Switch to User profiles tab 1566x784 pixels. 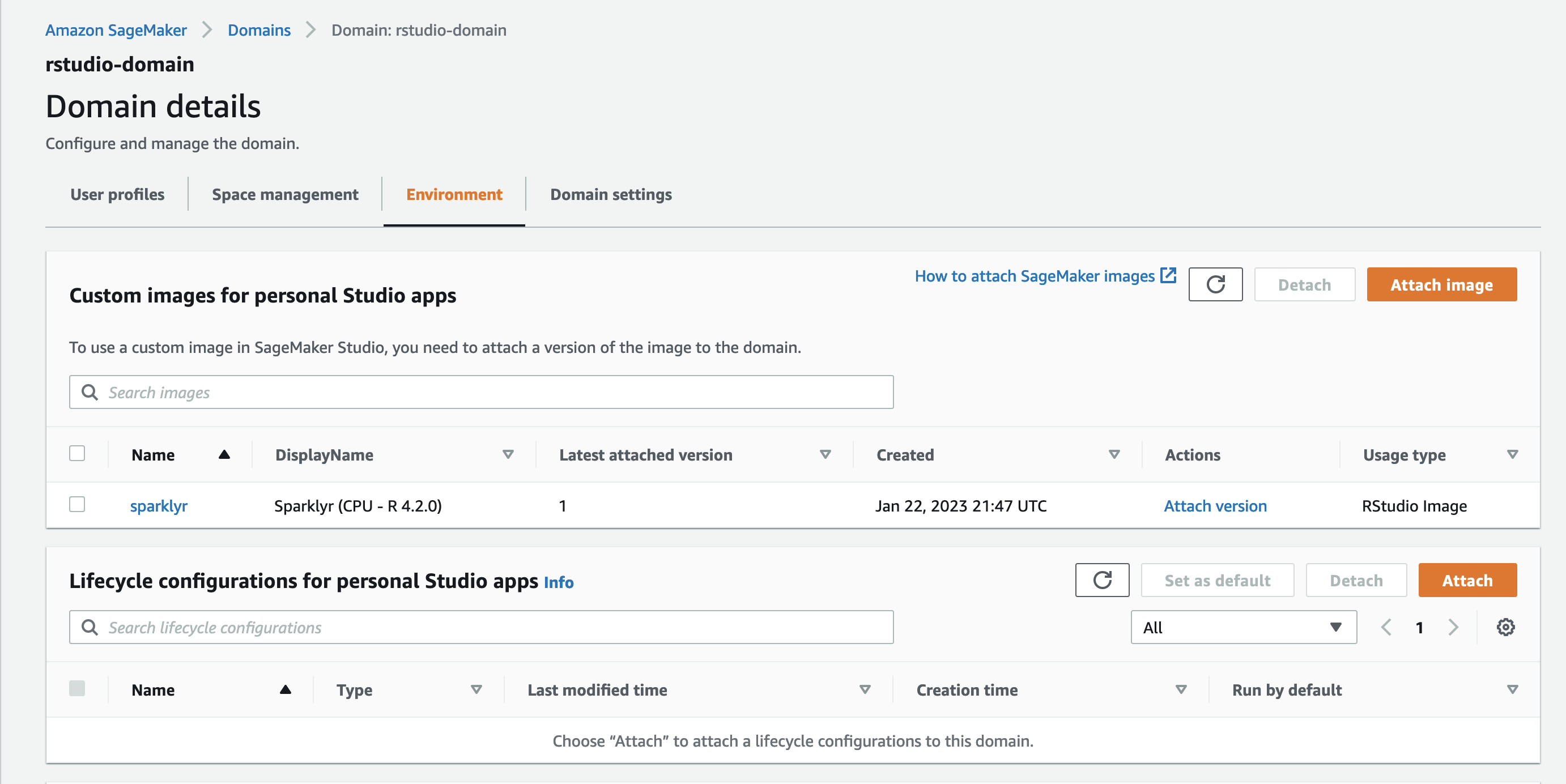point(117,194)
